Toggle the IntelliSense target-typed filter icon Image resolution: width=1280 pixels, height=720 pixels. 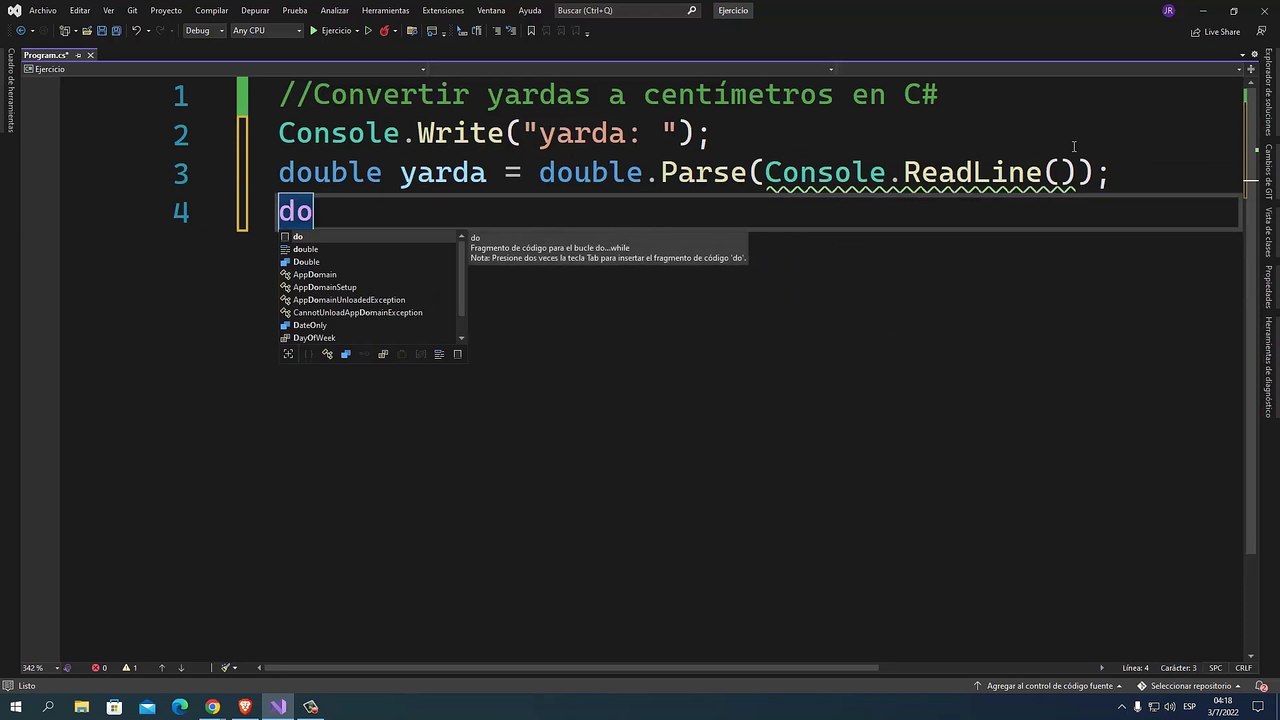point(288,354)
